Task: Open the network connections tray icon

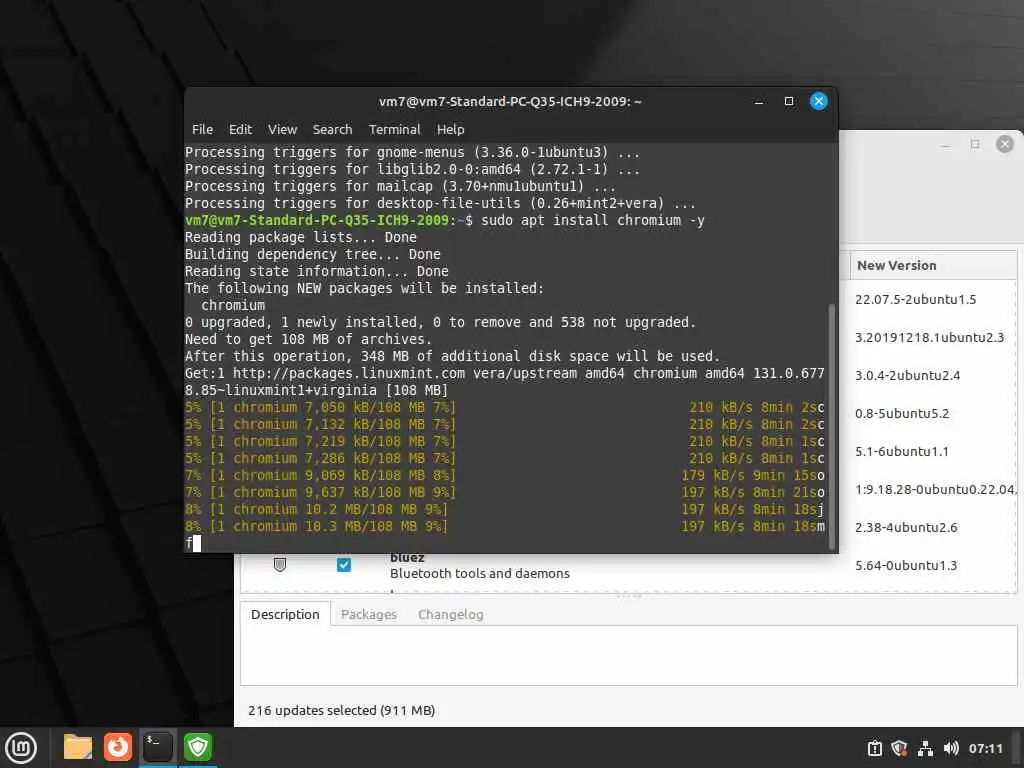Action: pos(925,748)
